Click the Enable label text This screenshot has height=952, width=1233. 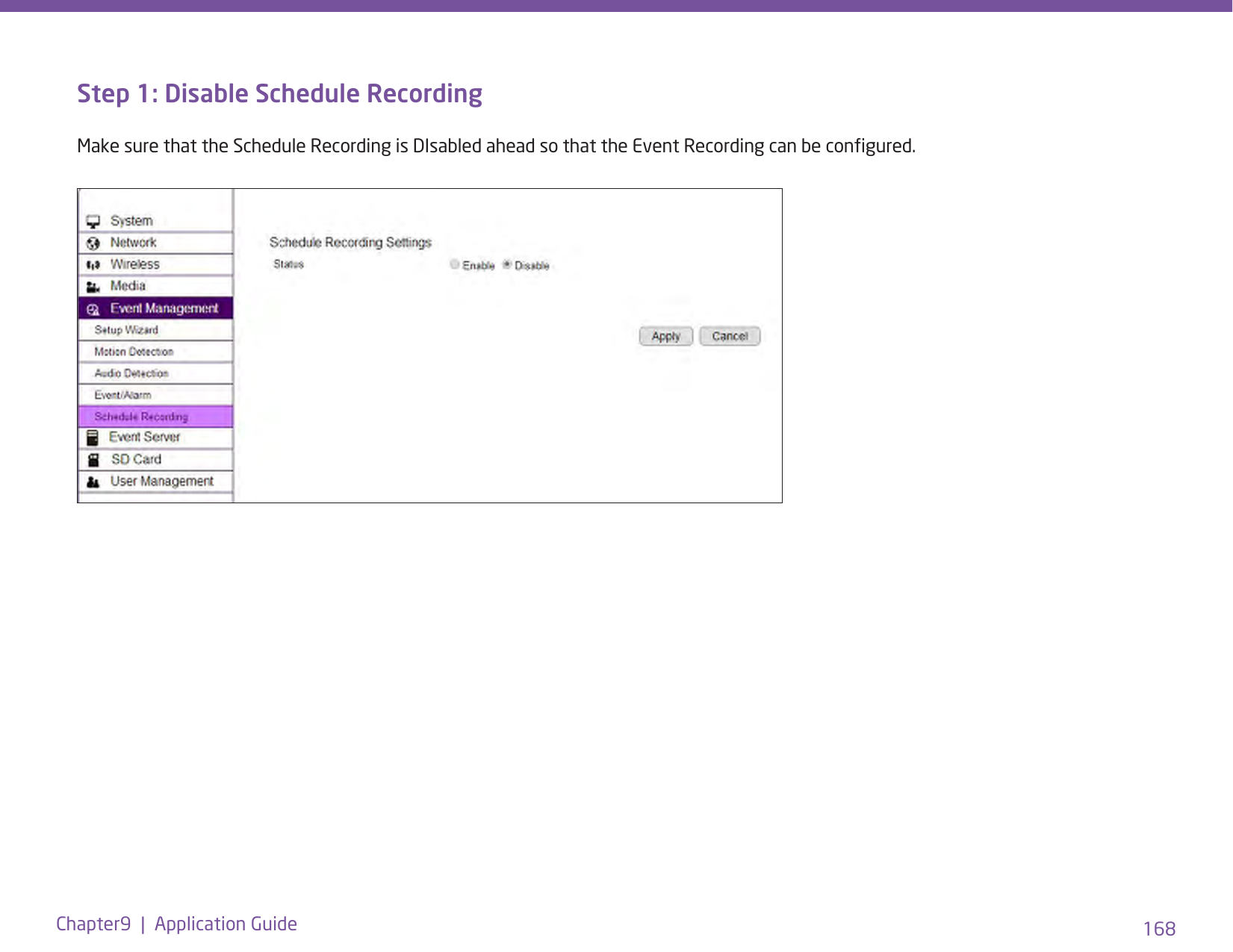click(479, 266)
